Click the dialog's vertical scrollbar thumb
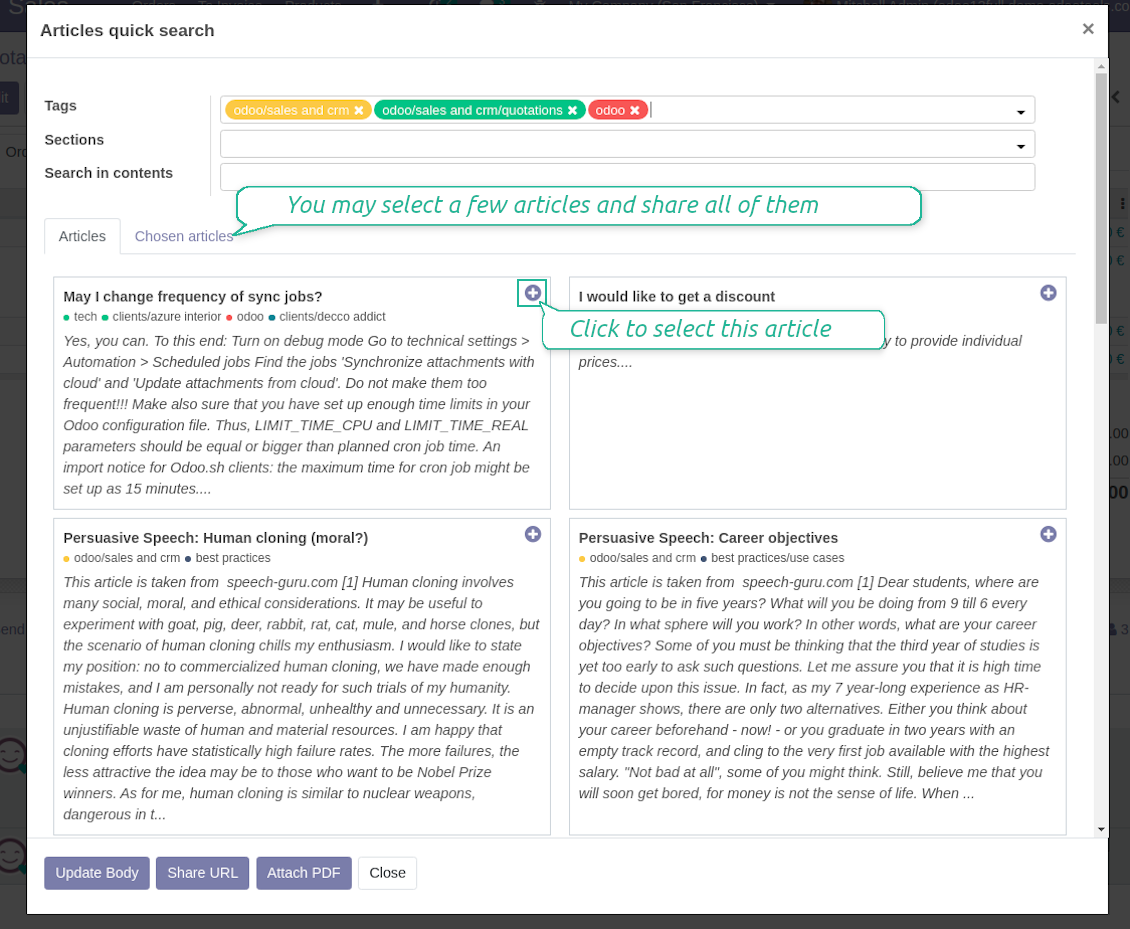1130x929 pixels. (1100, 198)
